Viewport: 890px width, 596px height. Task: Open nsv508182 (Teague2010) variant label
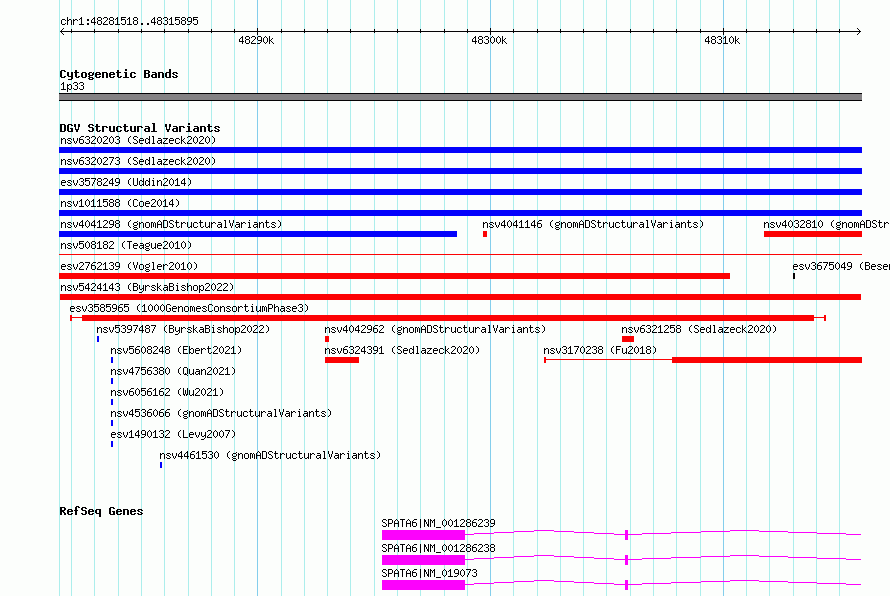(x=126, y=245)
